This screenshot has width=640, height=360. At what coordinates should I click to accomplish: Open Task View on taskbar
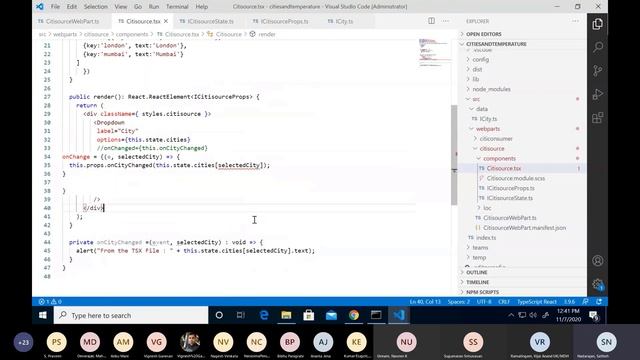click(241, 315)
